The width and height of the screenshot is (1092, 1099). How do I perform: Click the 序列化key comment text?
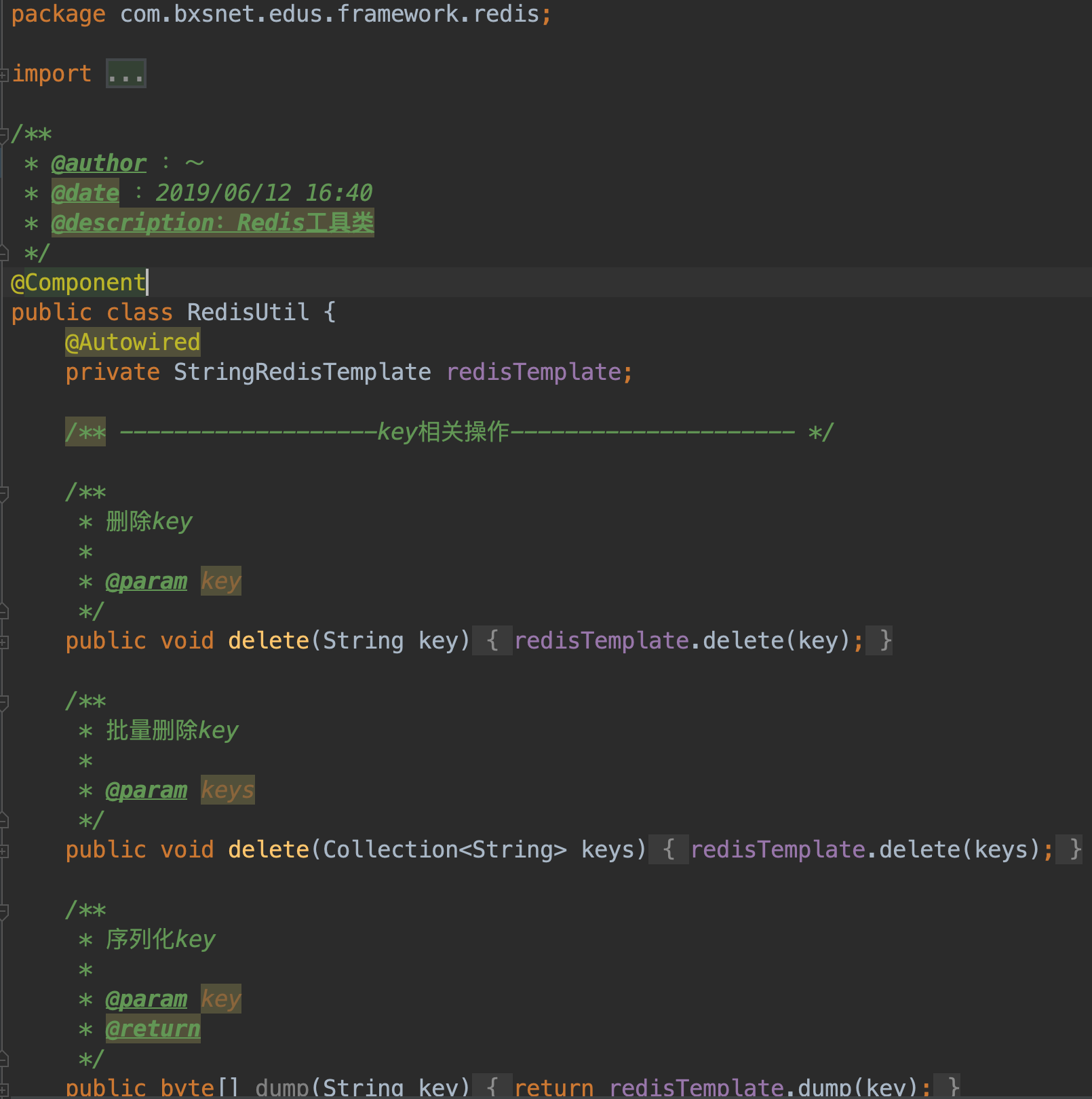[x=161, y=939]
